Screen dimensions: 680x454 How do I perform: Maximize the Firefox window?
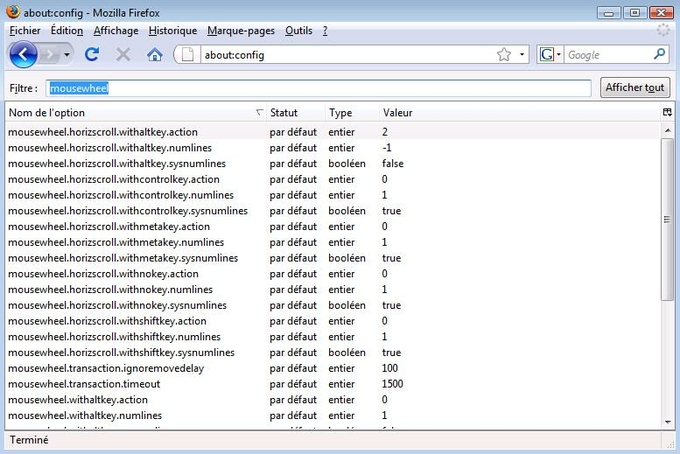(634, 13)
